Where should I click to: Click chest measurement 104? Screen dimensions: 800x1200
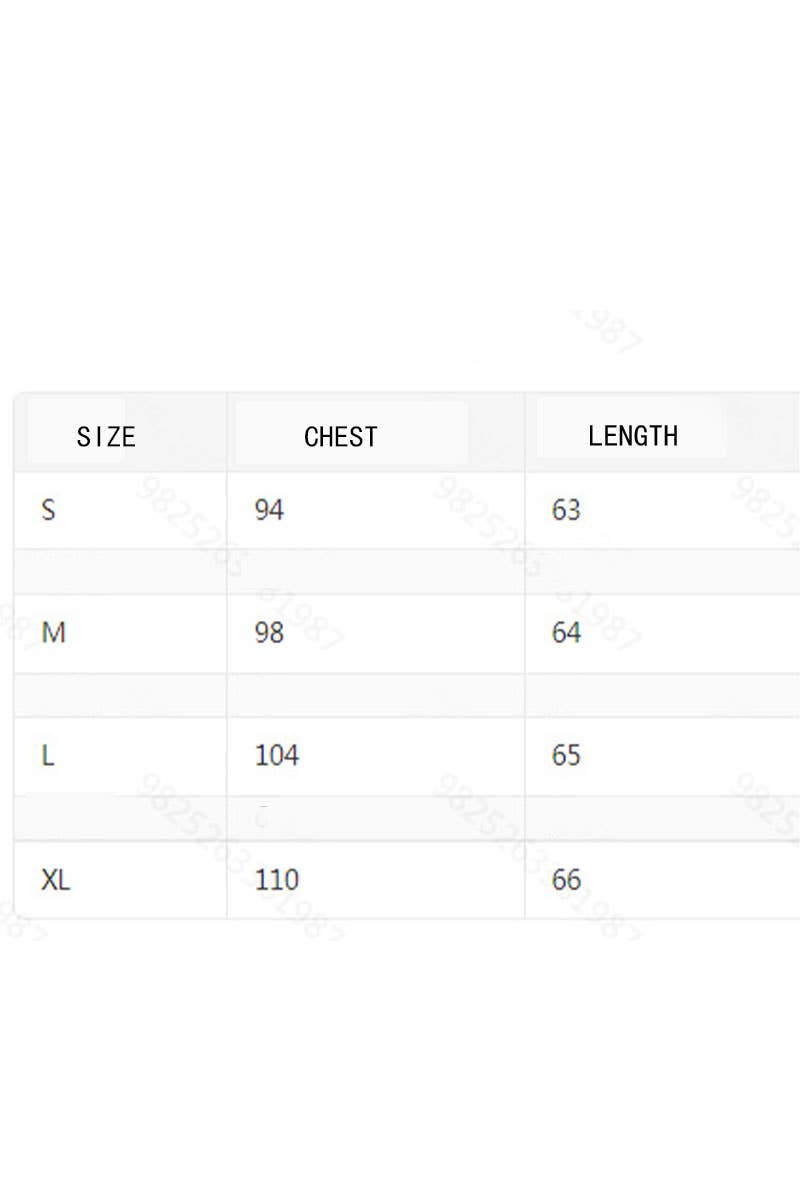coord(276,756)
